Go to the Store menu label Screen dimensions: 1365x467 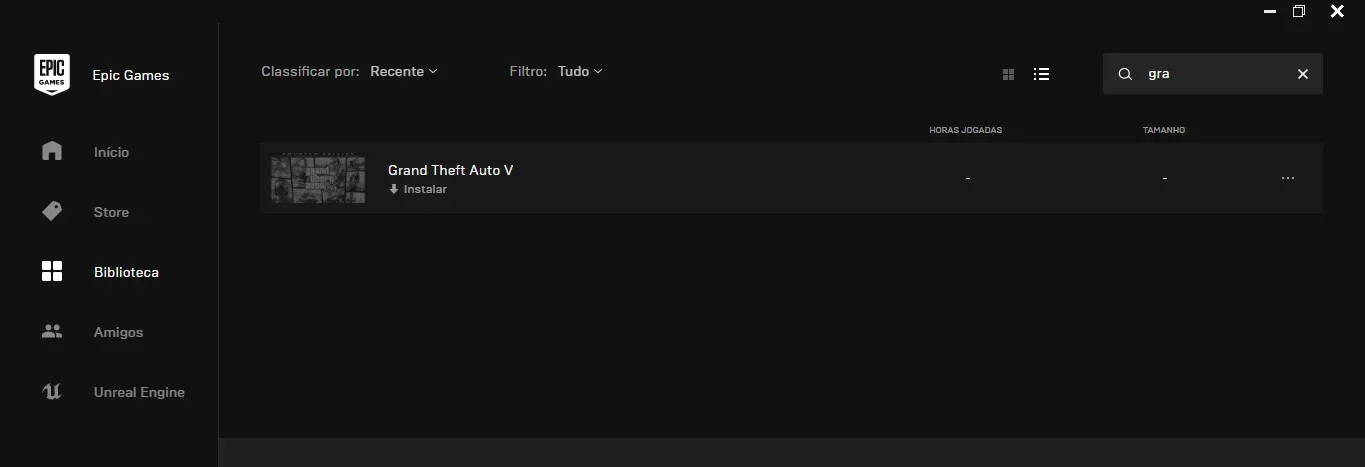click(x=111, y=212)
